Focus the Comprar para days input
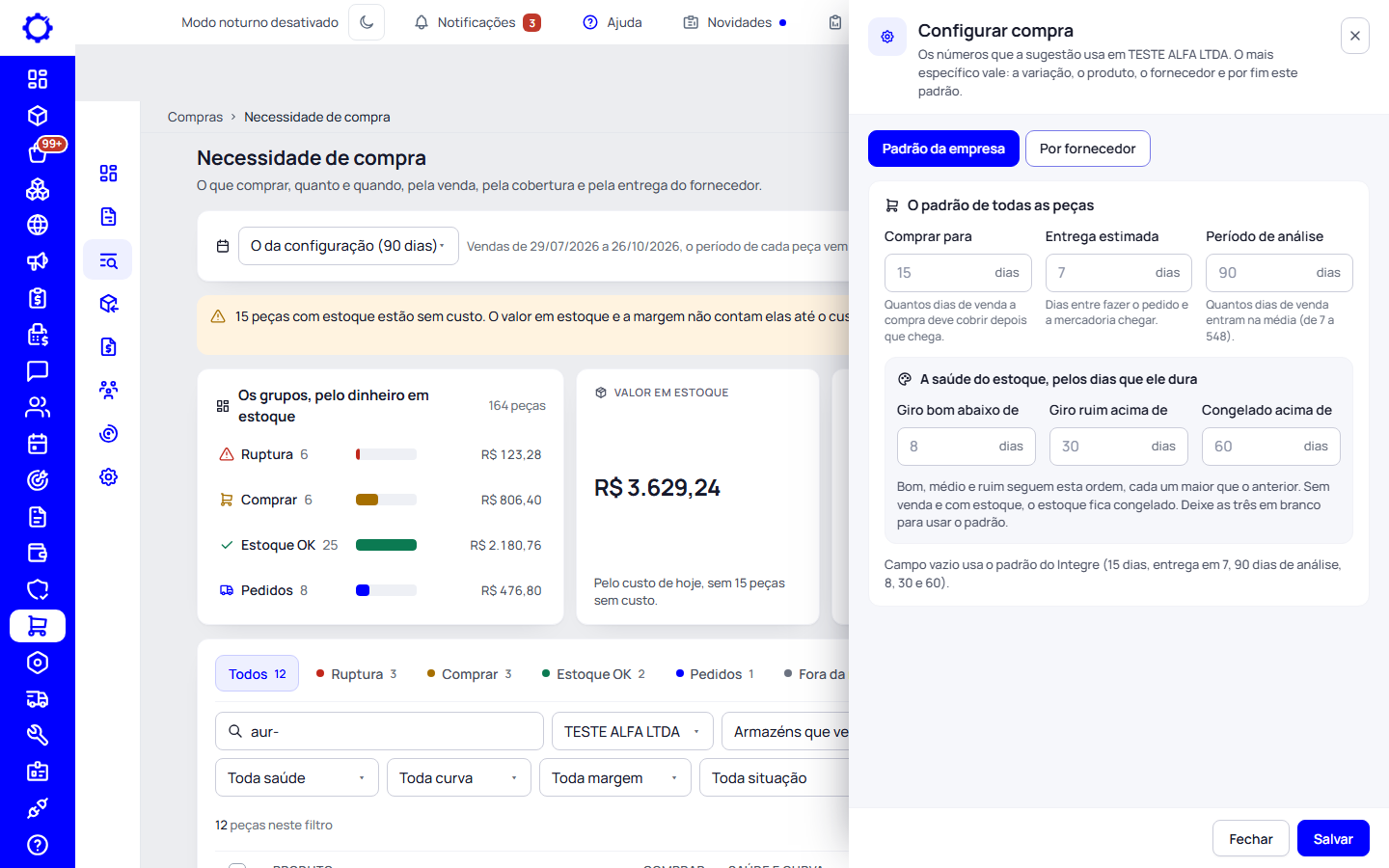The image size is (1389, 868). (958, 272)
